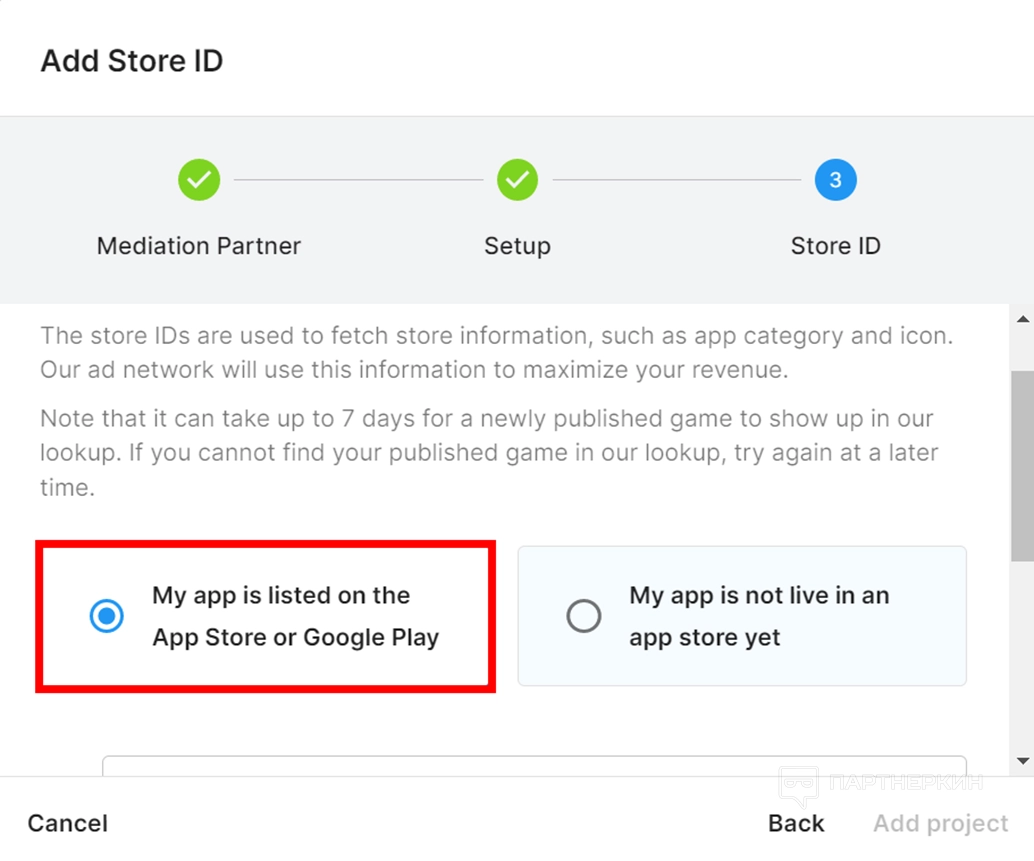Screen dimensions: 1034x861
Task: Select "My app is not live" radio button
Action: point(584,616)
